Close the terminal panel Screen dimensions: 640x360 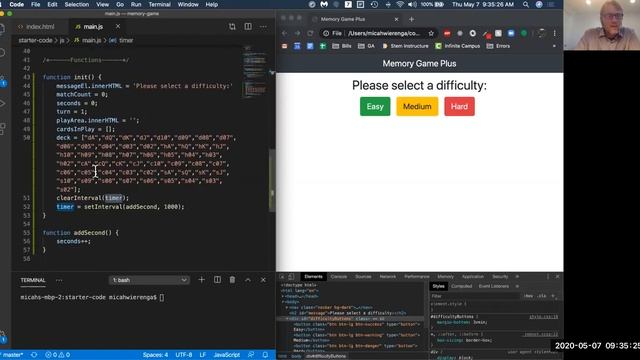pos(263,280)
